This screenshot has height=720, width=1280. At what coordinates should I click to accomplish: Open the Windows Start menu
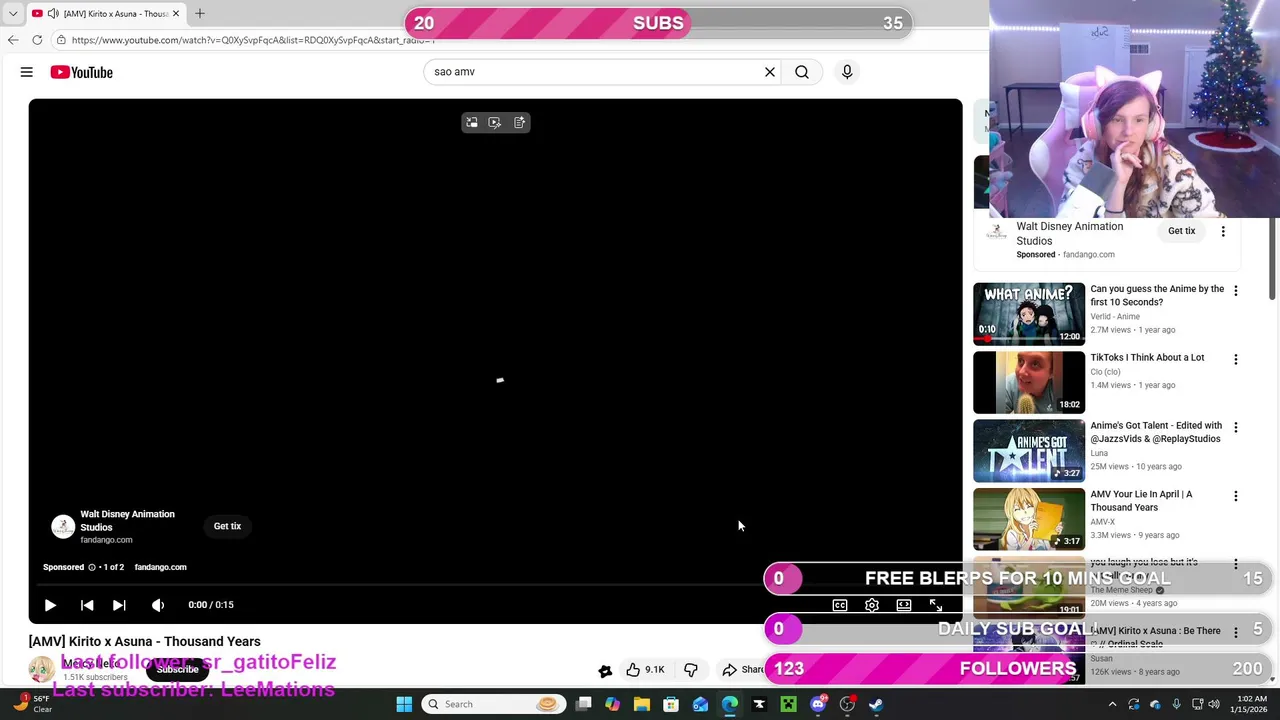point(404,704)
